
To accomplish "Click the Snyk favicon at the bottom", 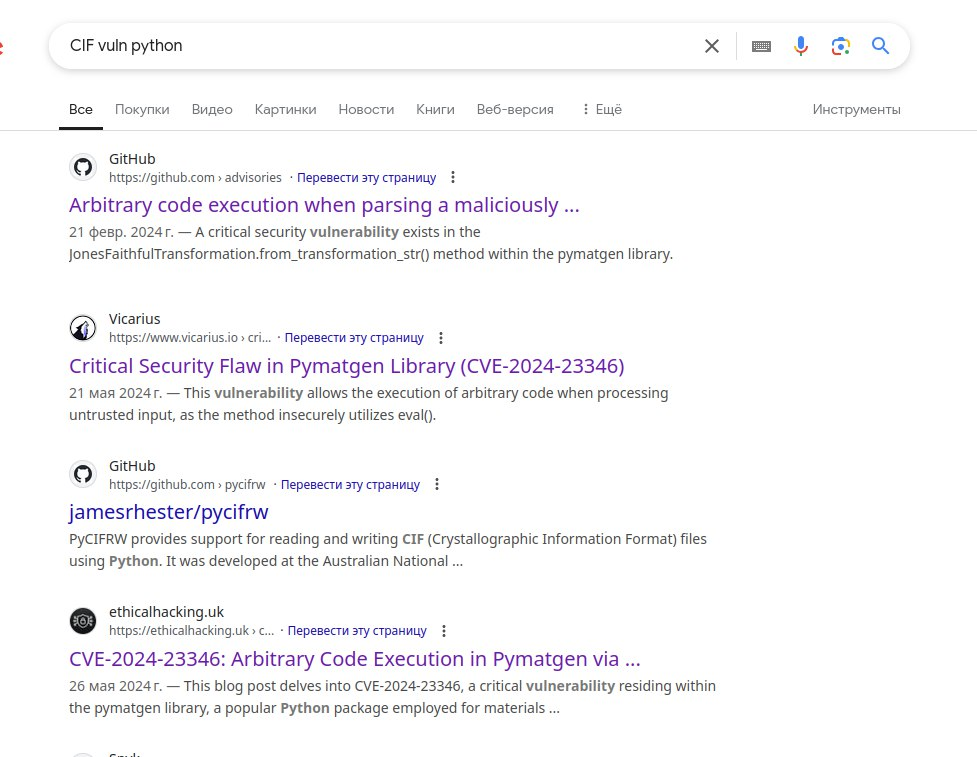I will [x=83, y=753].
